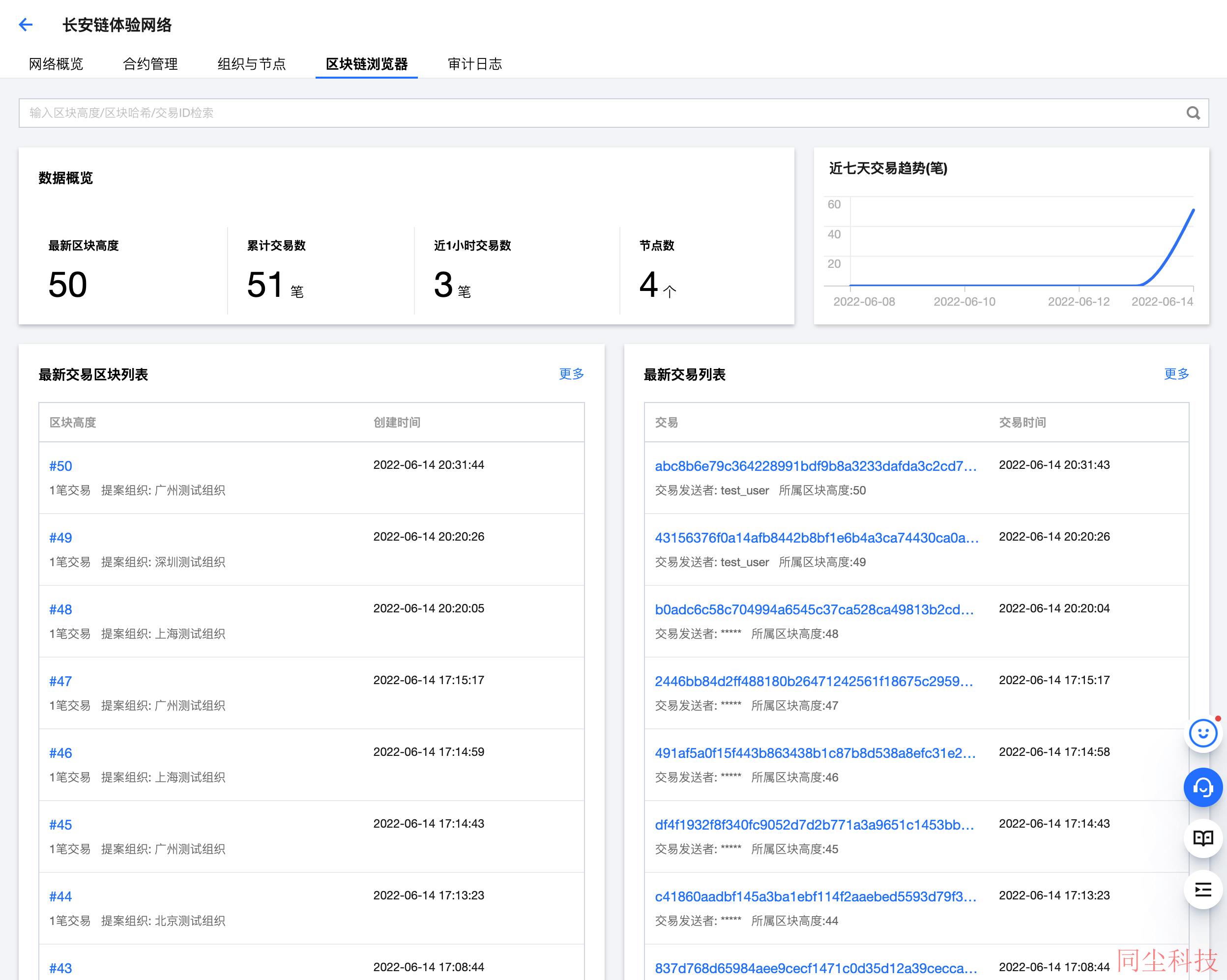Open transaction 491af5a0f15f443b8634...
1227x980 pixels.
815,753
